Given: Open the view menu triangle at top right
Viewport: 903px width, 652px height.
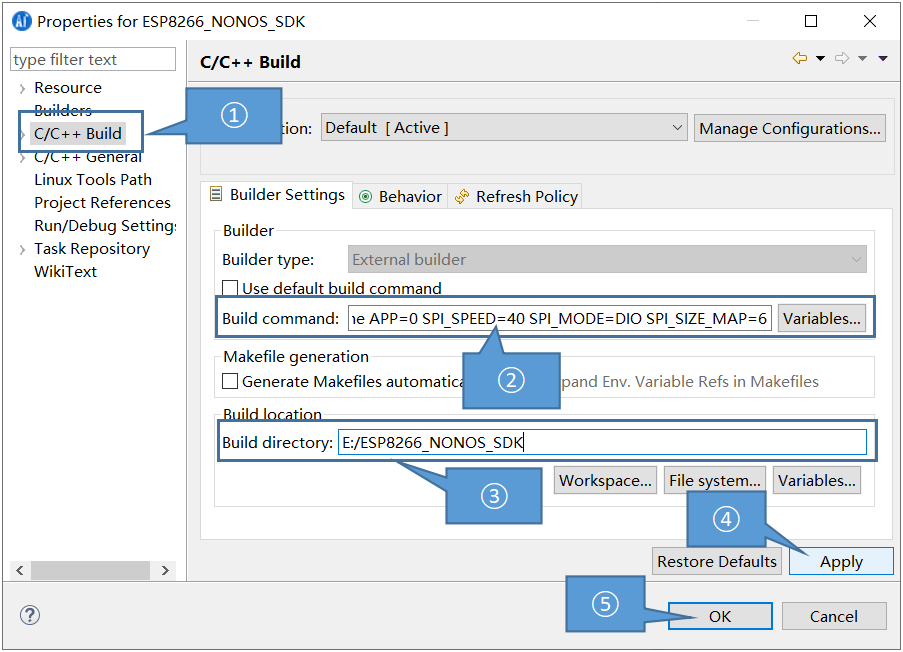Looking at the screenshot, I should click(x=883, y=58).
